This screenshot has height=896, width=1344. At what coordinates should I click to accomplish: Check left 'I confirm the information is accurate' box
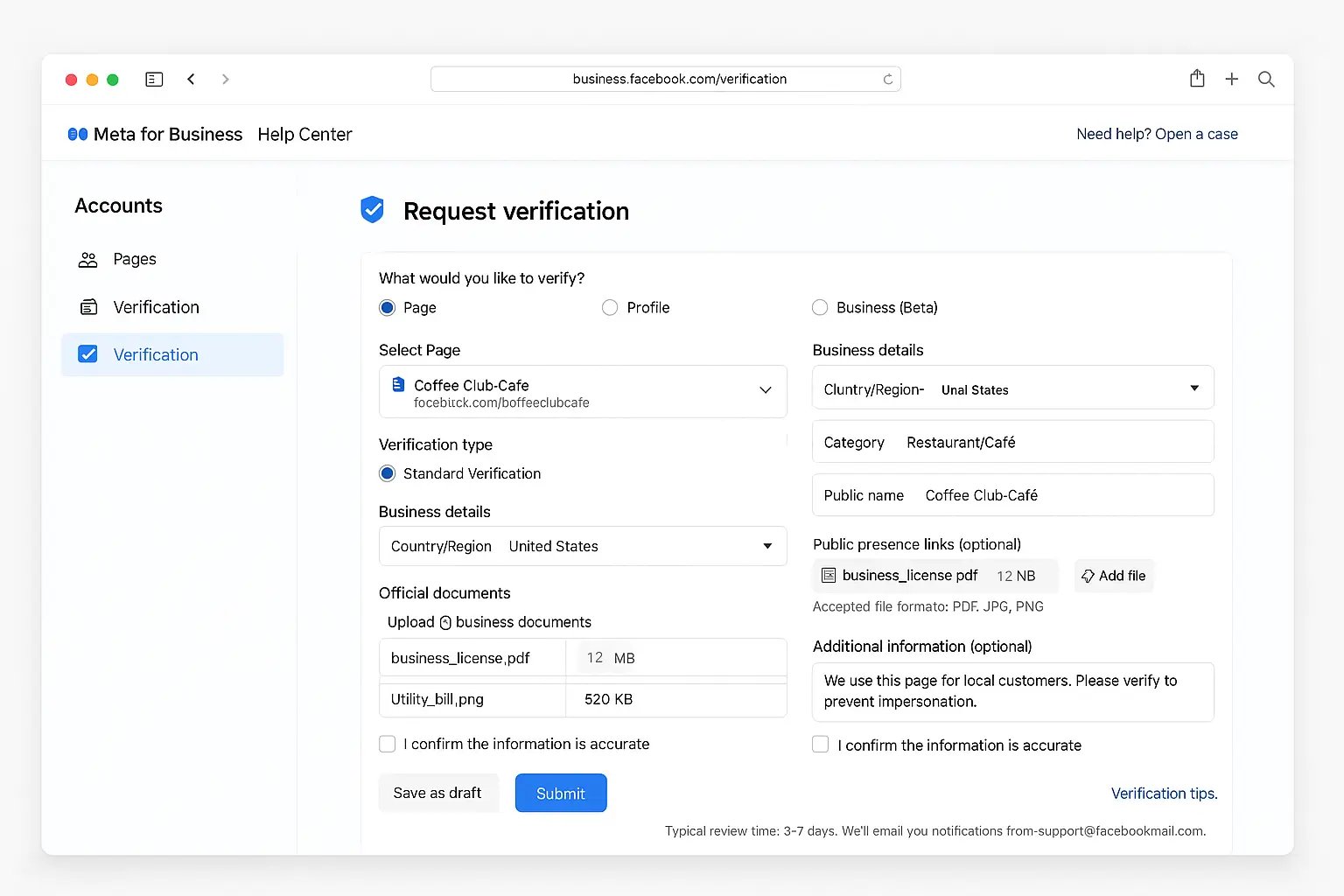click(388, 744)
